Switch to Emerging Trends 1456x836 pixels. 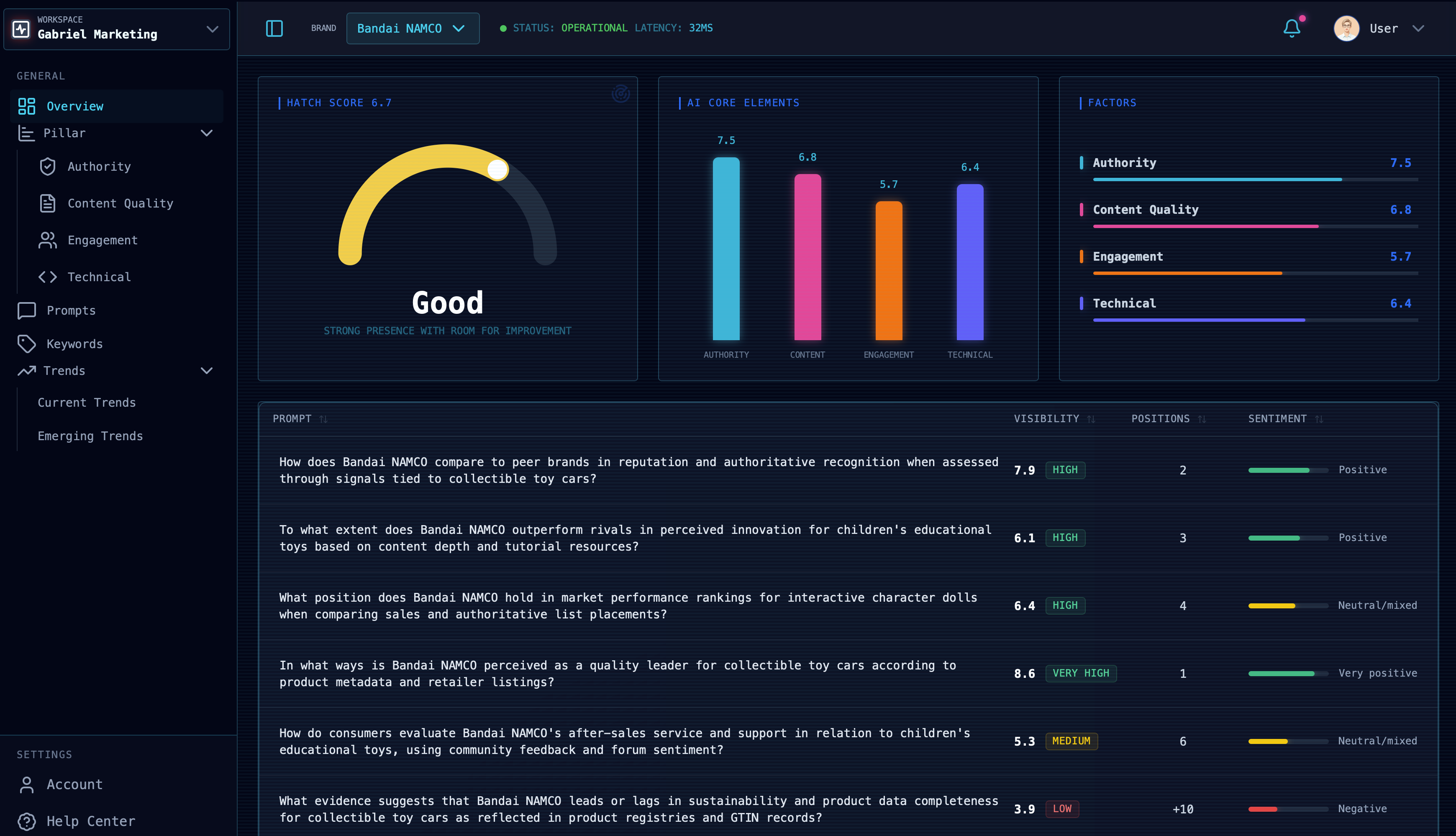tap(90, 436)
